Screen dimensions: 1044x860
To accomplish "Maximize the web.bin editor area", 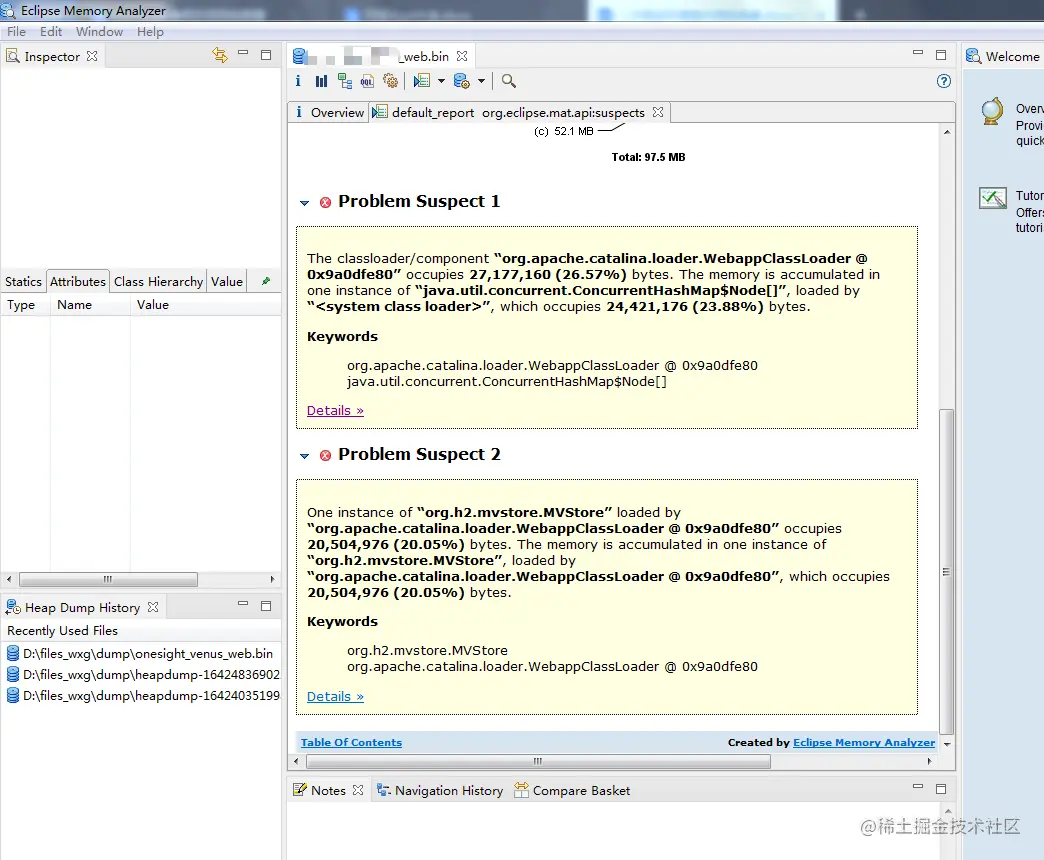I will point(941,55).
